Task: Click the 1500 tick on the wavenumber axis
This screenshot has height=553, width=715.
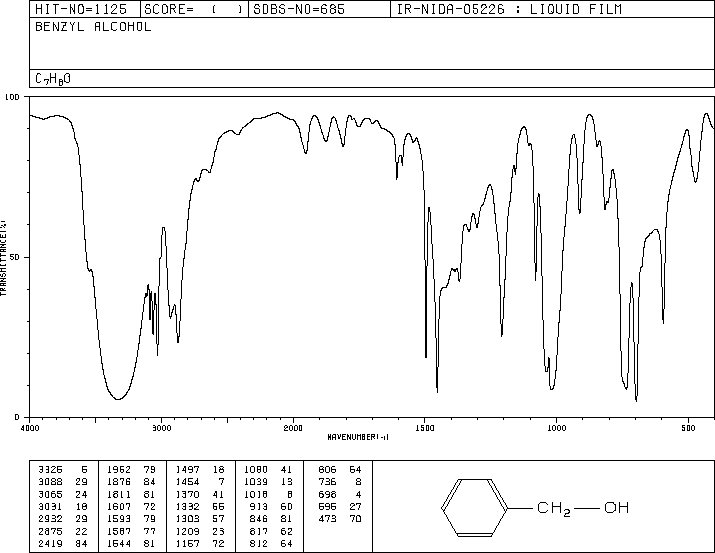Action: [x=425, y=427]
